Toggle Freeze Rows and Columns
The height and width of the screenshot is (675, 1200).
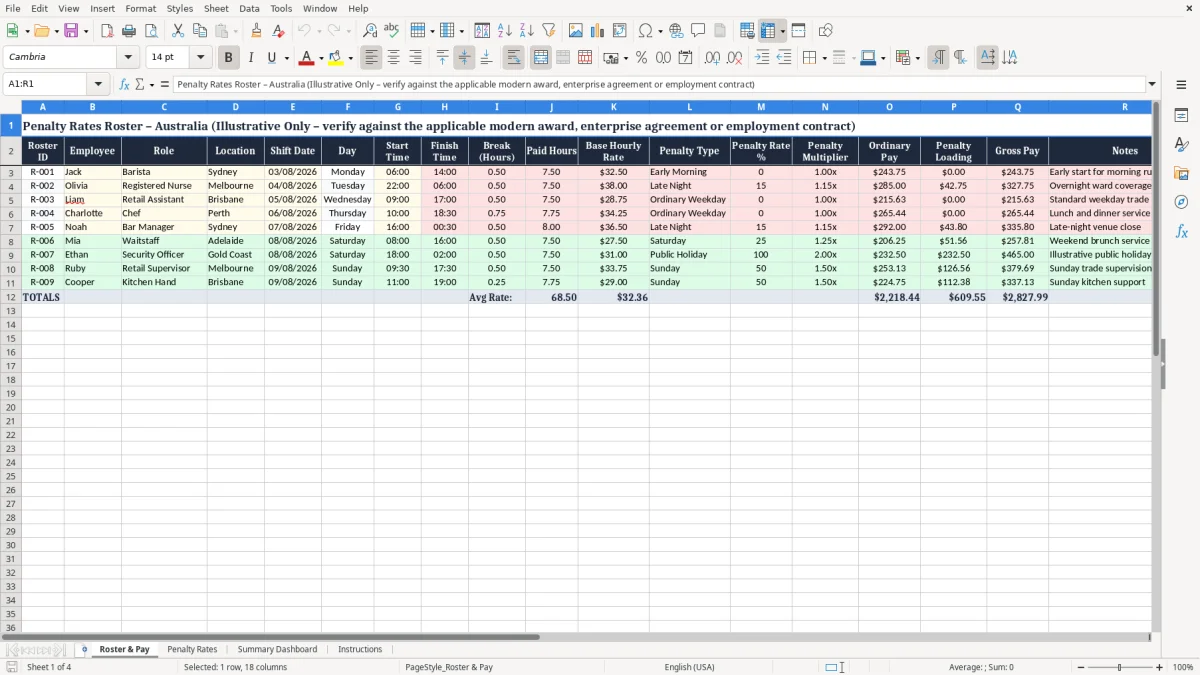pos(768,31)
